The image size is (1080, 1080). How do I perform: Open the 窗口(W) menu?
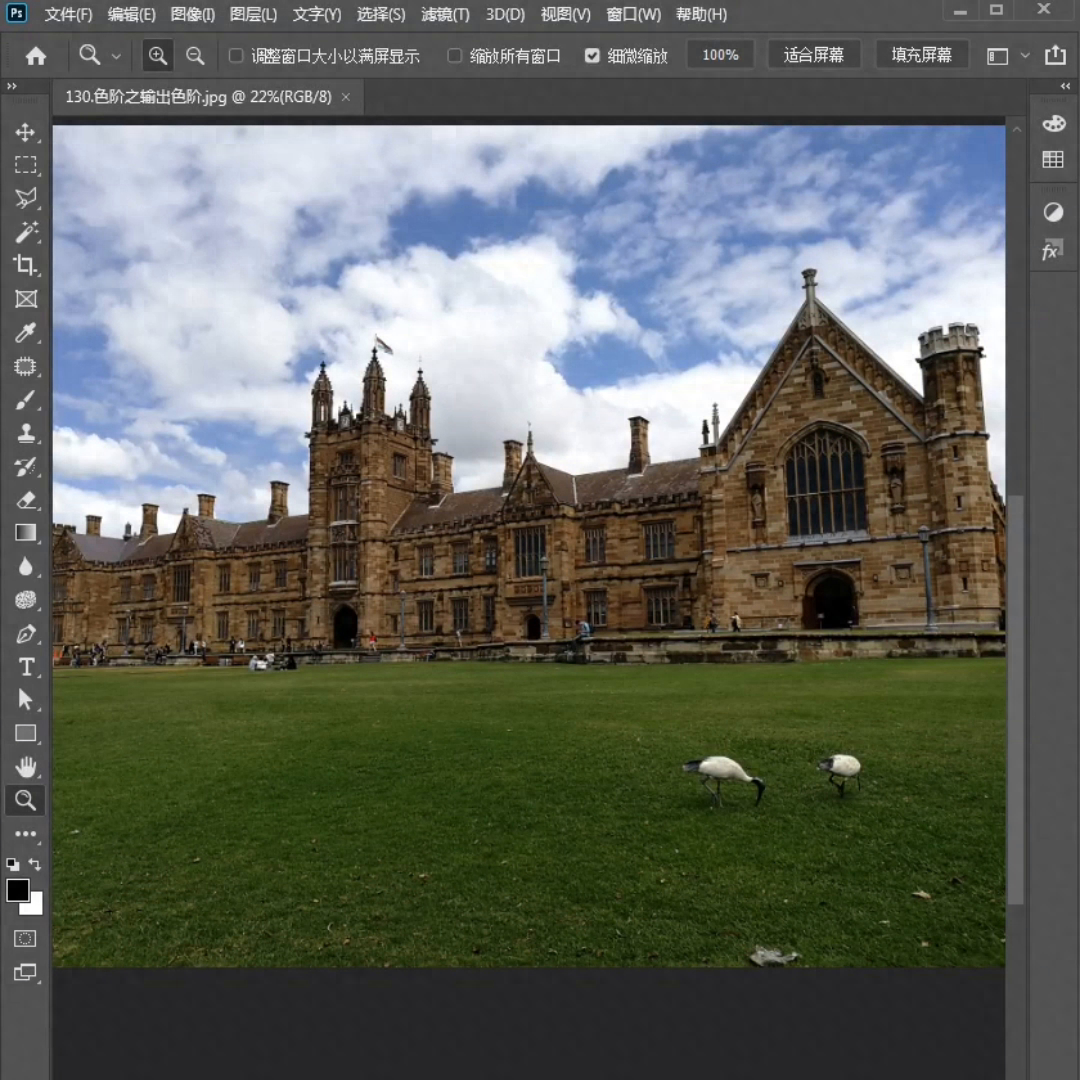(x=634, y=14)
